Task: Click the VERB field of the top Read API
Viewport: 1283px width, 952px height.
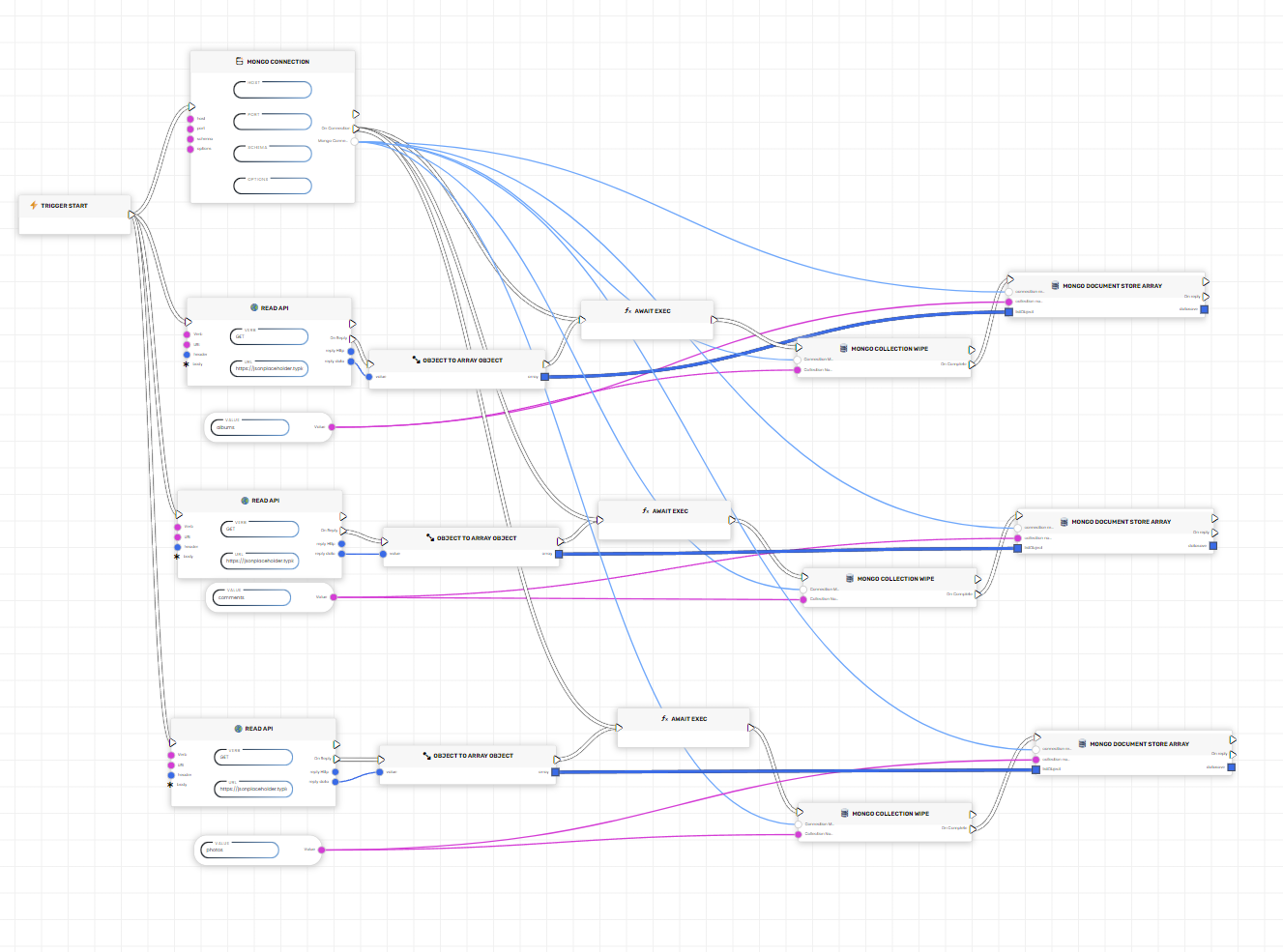Action: 270,336
